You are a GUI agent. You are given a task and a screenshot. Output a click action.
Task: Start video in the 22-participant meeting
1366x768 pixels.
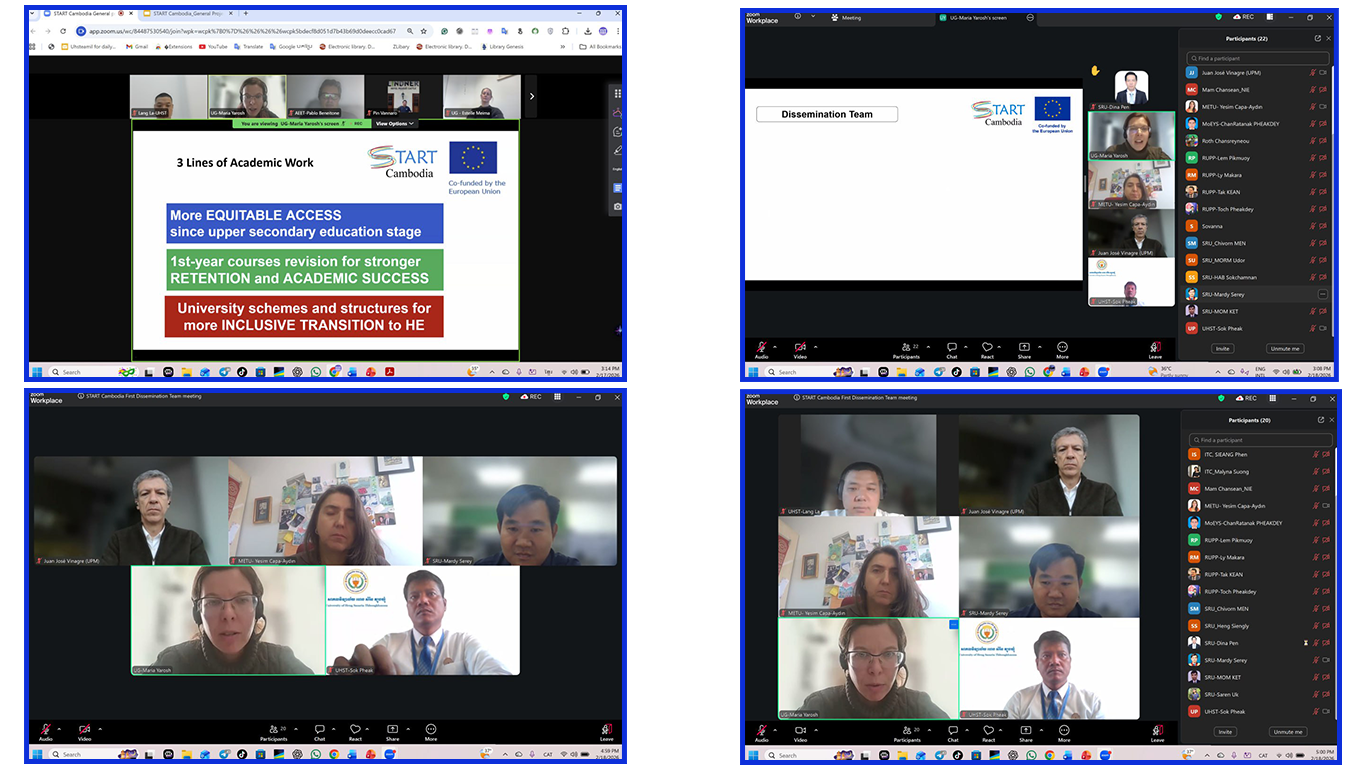[x=800, y=347]
